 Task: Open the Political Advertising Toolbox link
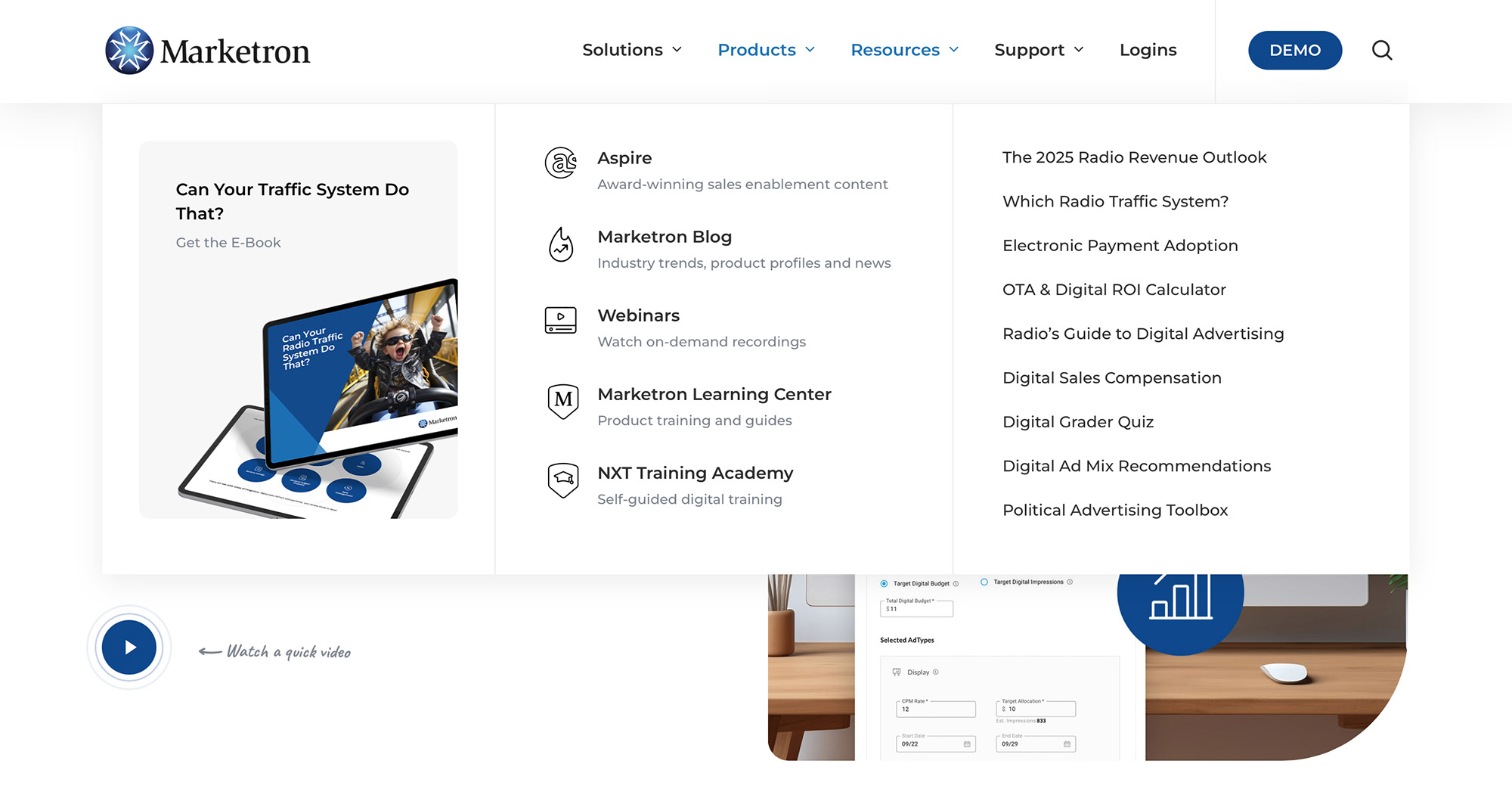pyautogui.click(x=1115, y=511)
